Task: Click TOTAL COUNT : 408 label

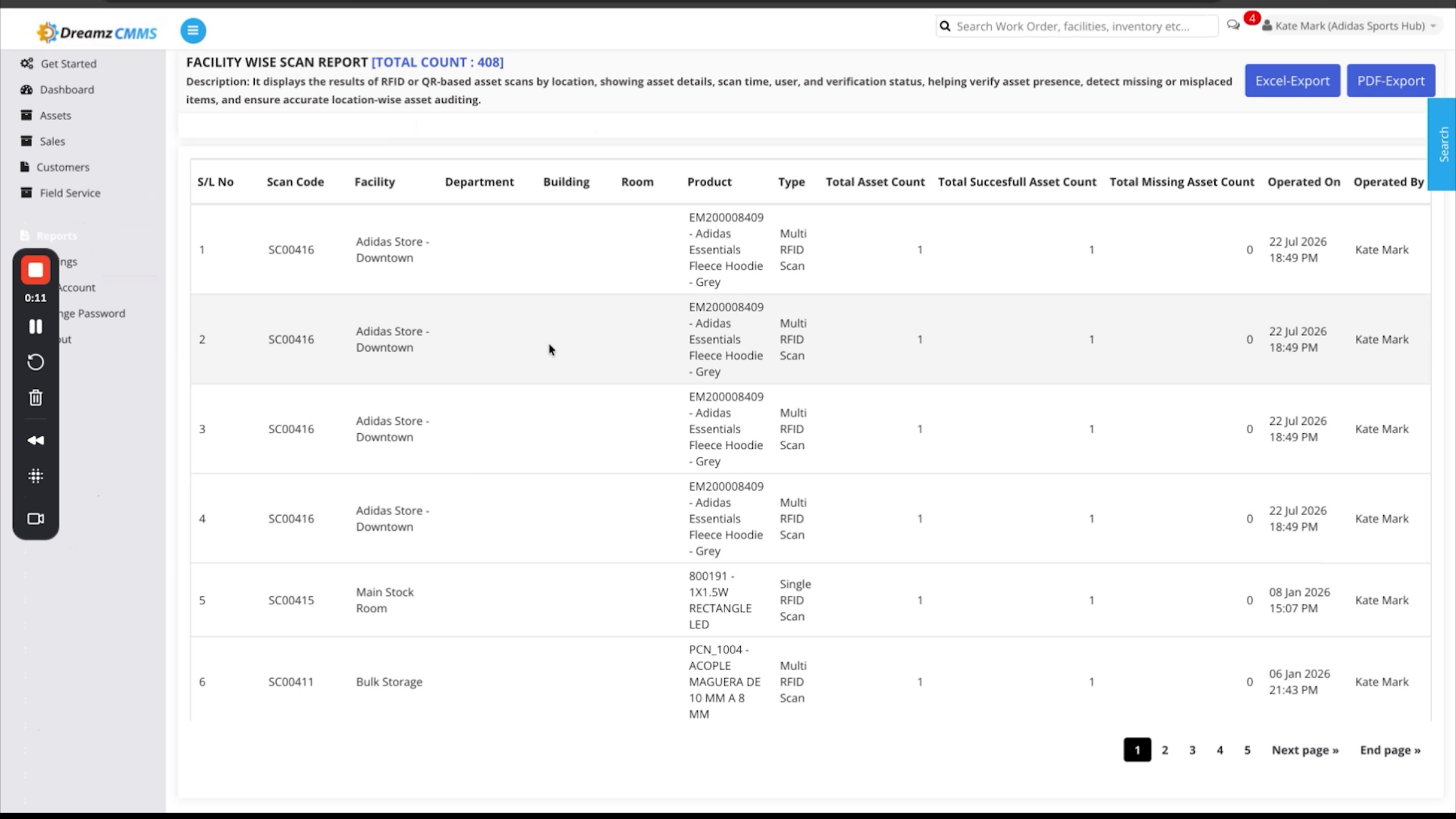Action: coord(437,62)
